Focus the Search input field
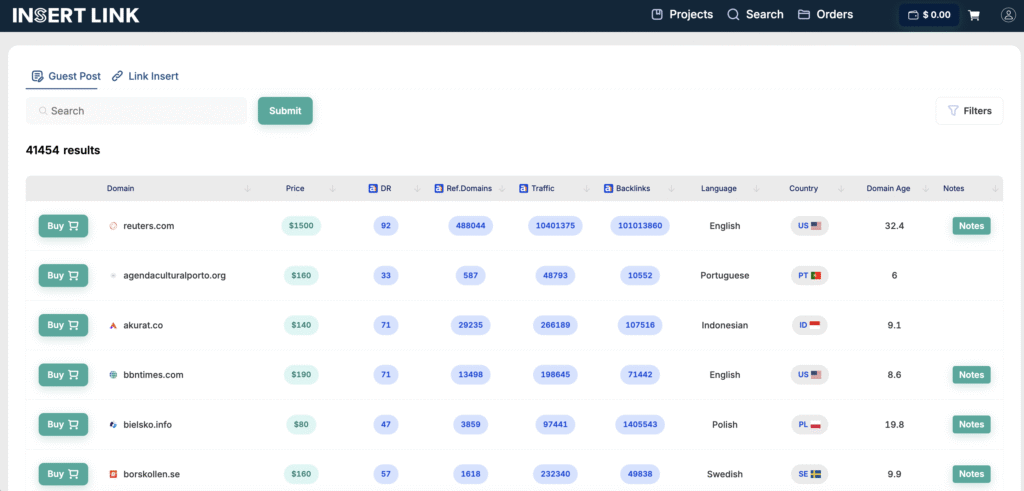1024x491 pixels. [136, 111]
